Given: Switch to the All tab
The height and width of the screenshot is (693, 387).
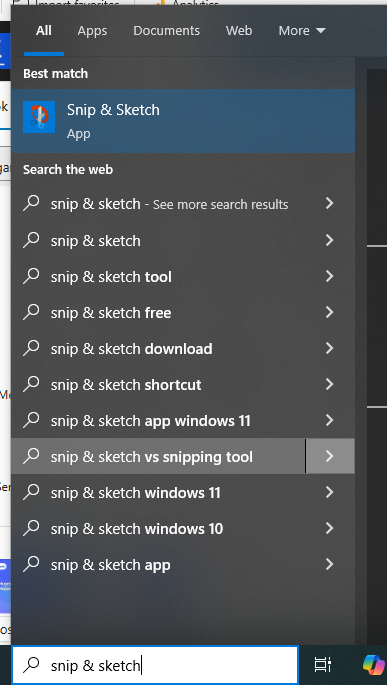Looking at the screenshot, I should 44,31.
